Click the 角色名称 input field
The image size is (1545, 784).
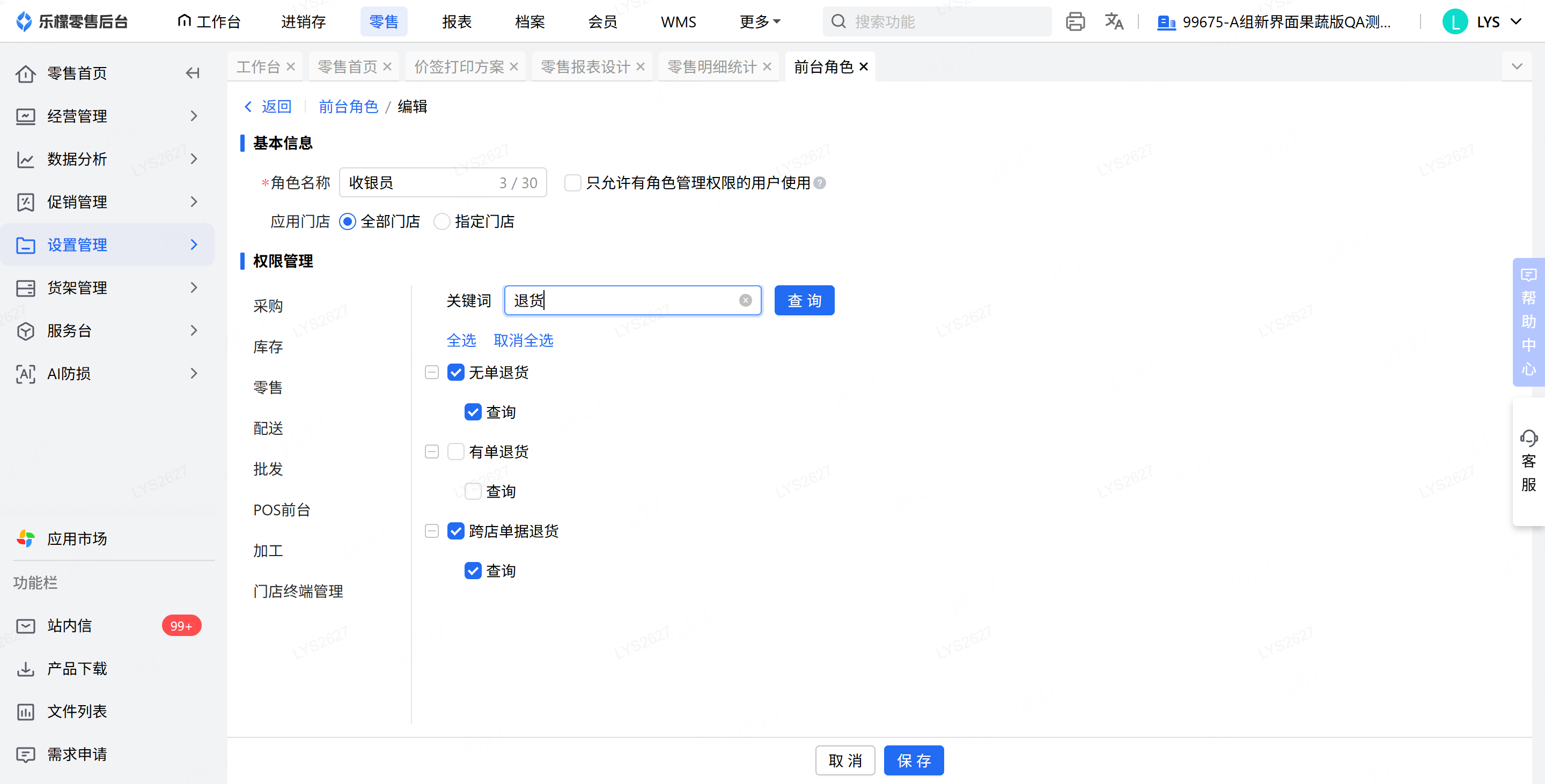[x=443, y=183]
